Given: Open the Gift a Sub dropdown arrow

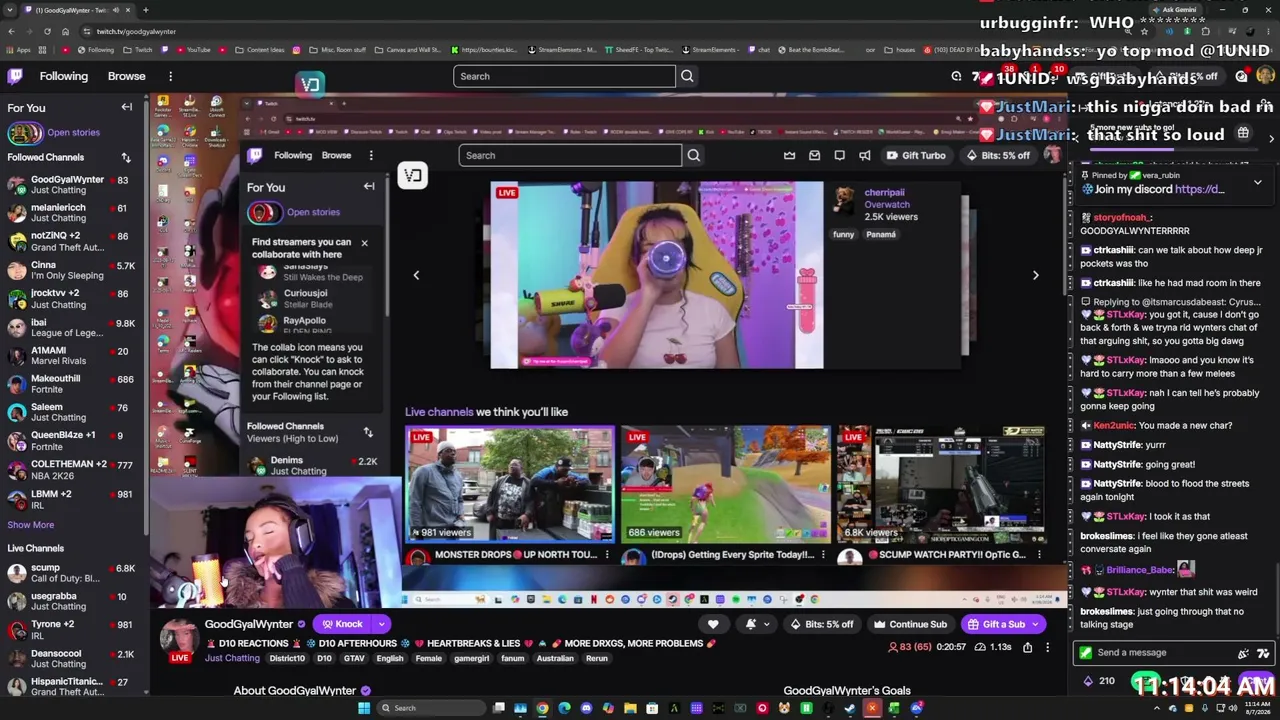Looking at the screenshot, I should coord(1036,624).
